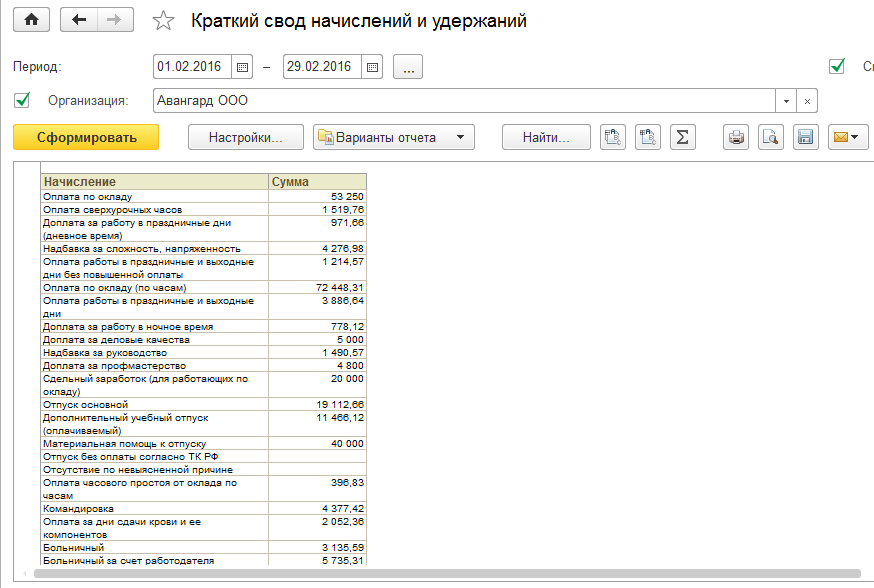Clear the organization field with X button
Screen dimensions: 874x588
(807, 101)
